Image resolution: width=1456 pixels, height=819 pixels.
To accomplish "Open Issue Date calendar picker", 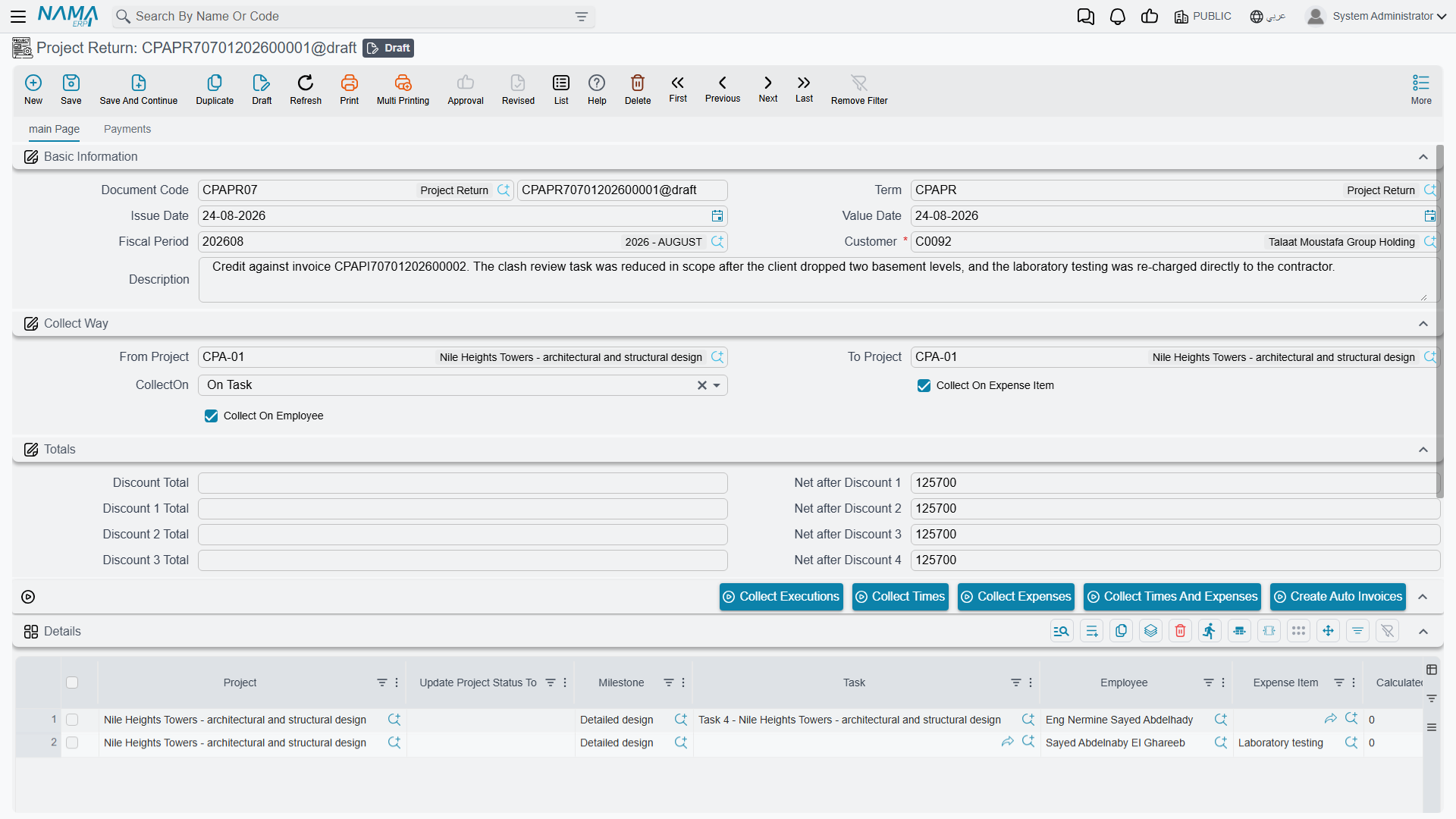I will (717, 216).
